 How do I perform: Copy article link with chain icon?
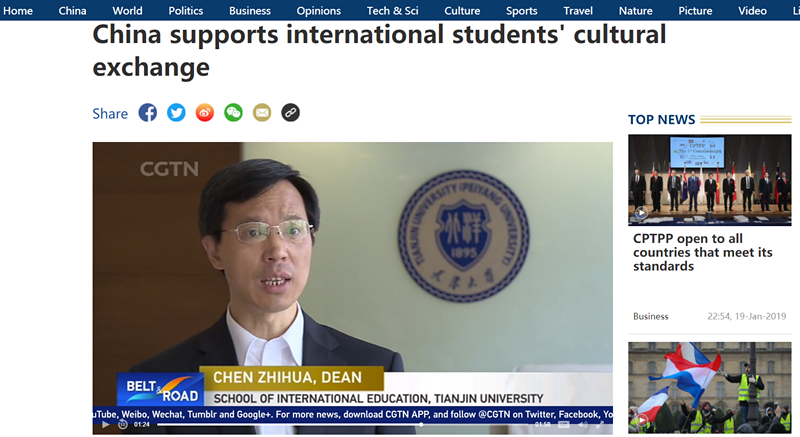pos(290,113)
